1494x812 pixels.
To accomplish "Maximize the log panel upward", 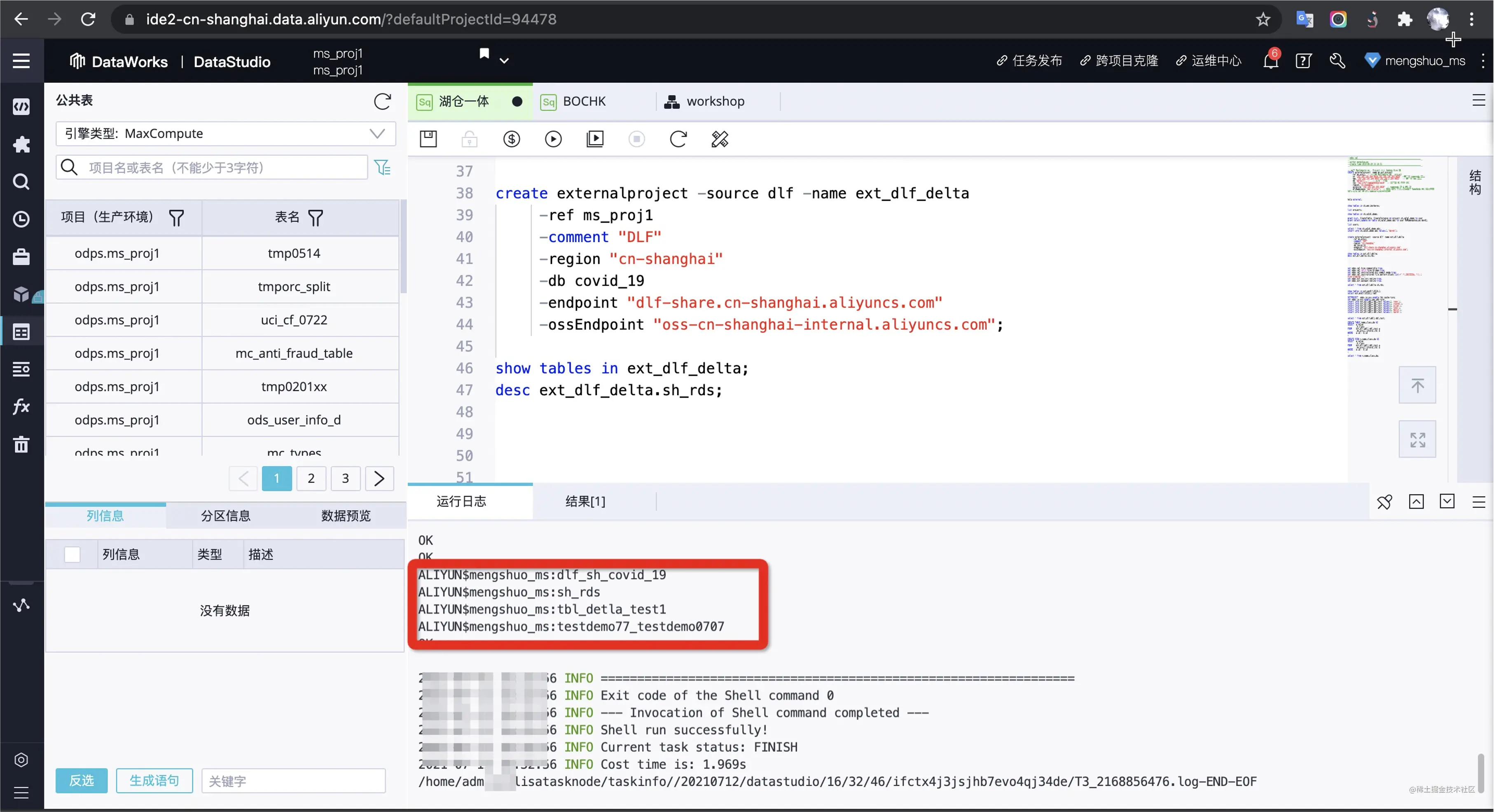I will point(1416,502).
